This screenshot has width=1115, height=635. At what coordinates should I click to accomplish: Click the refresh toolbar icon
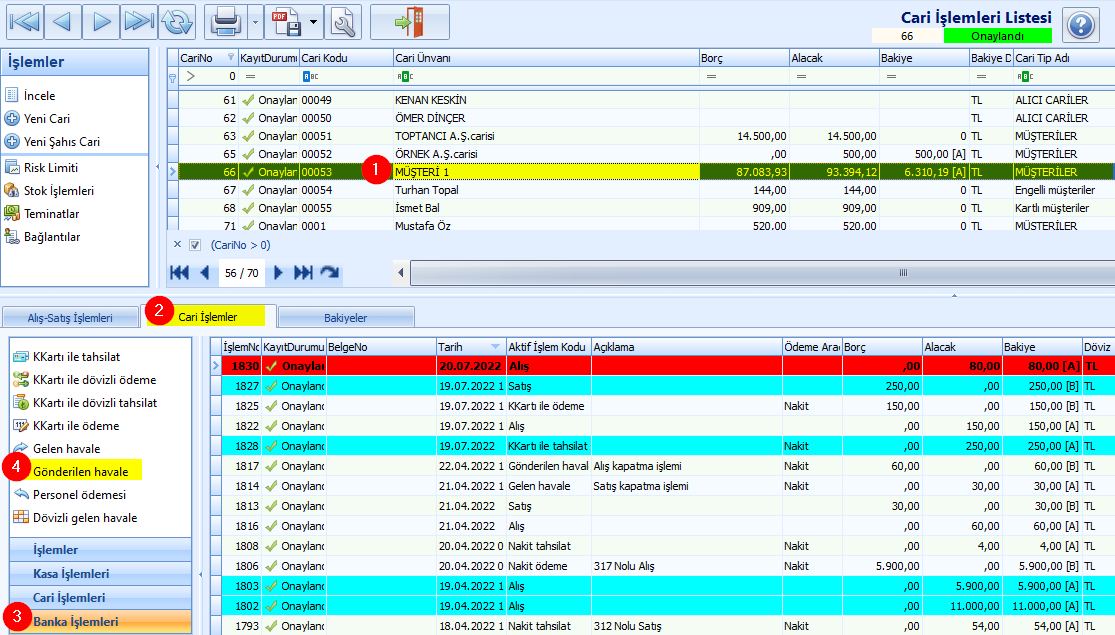[176, 22]
